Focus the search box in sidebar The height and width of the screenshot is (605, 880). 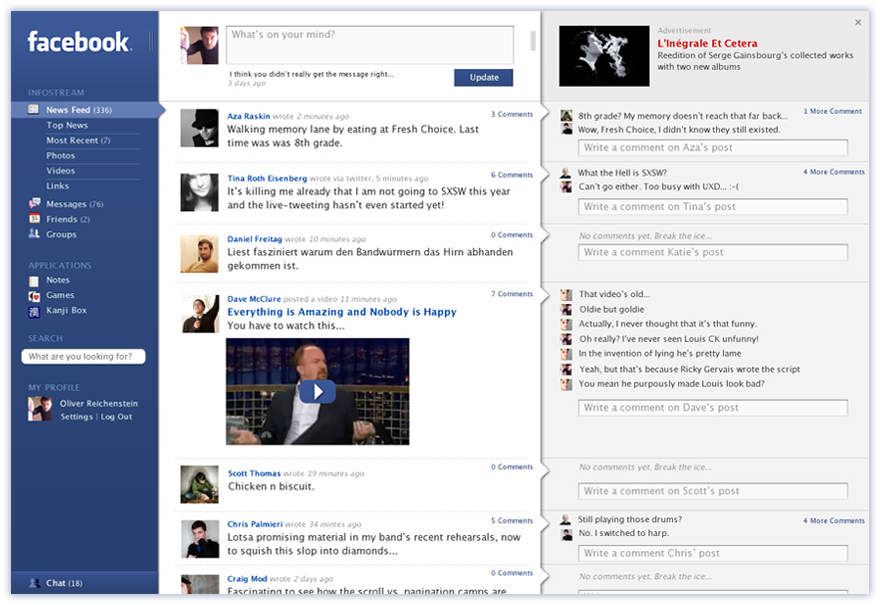[83, 356]
